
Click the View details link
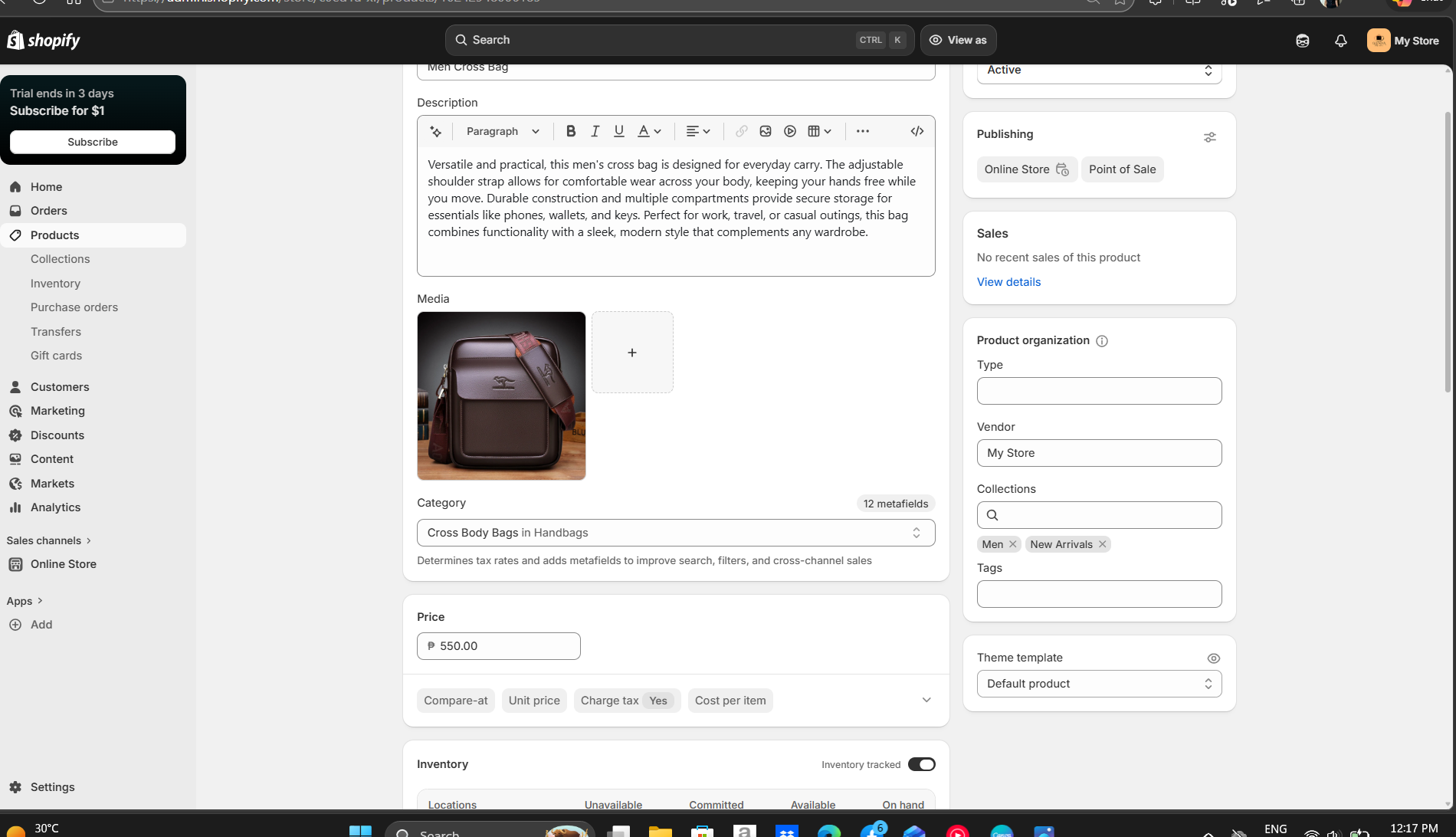tap(1008, 282)
